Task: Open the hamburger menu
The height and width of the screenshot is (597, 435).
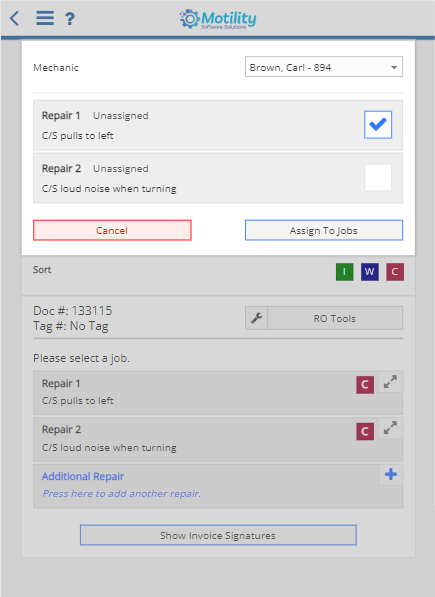Action: (45, 18)
